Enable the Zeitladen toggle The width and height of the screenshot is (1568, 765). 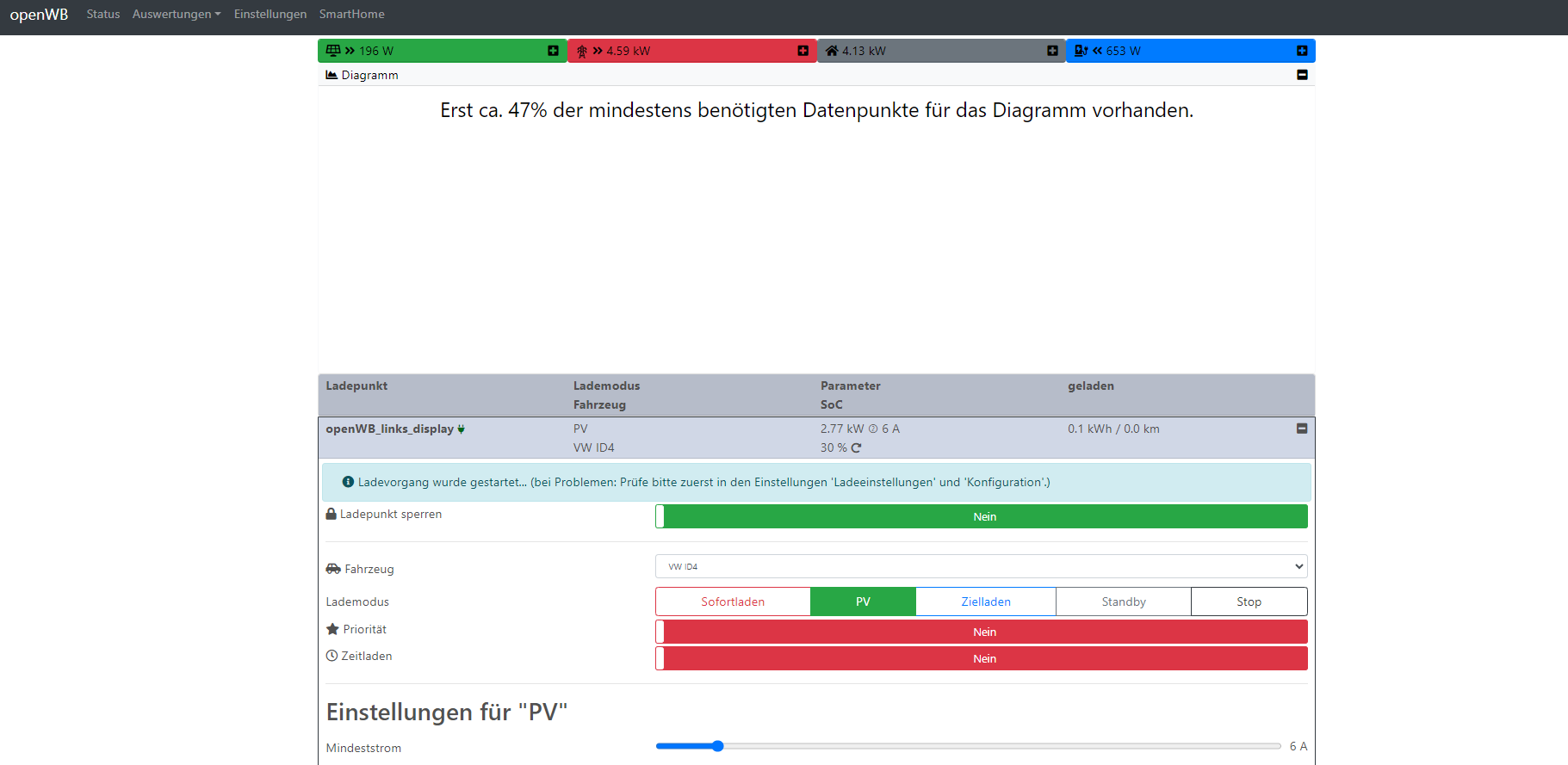(x=981, y=658)
